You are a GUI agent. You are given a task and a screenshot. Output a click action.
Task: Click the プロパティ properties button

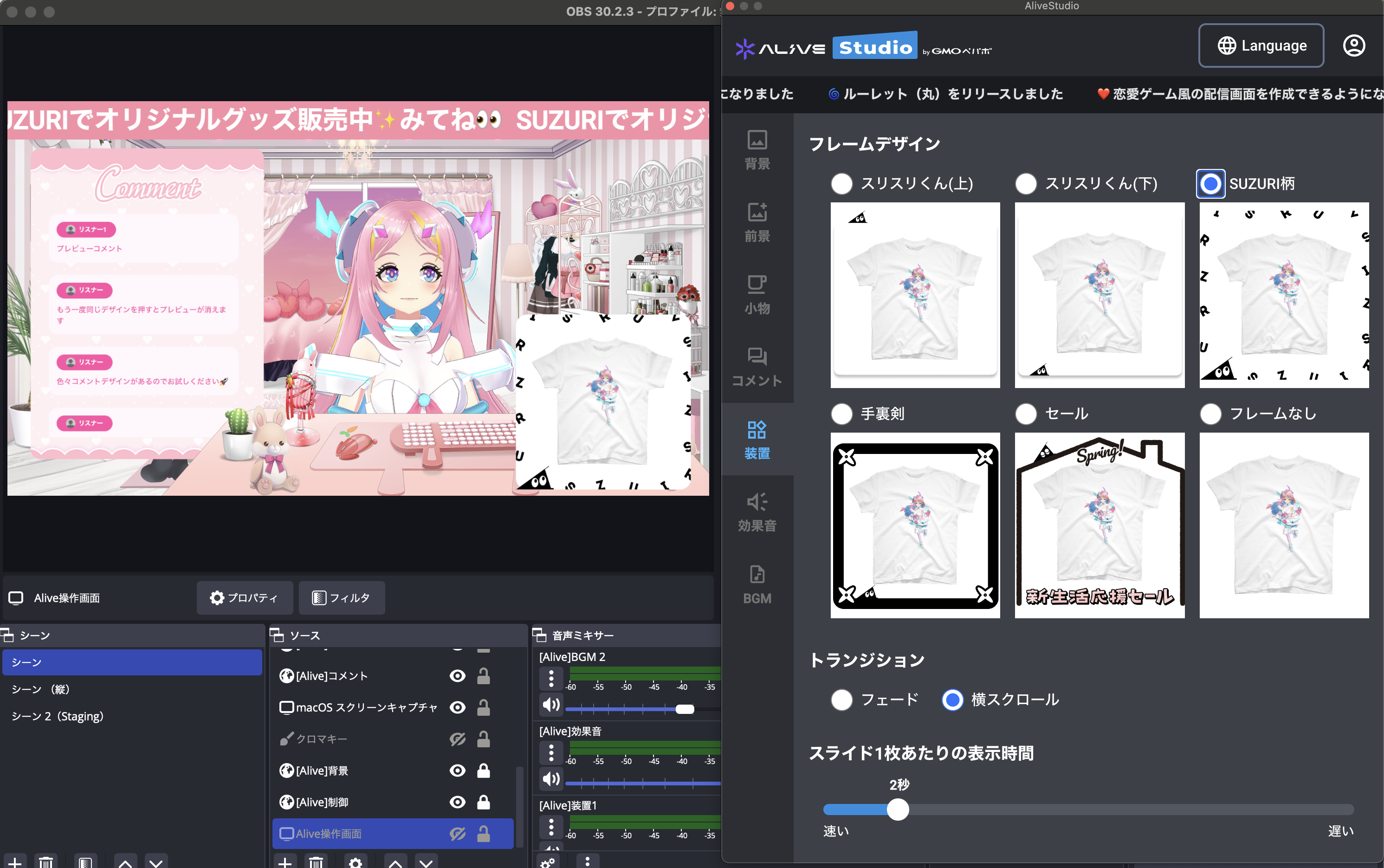[245, 597]
